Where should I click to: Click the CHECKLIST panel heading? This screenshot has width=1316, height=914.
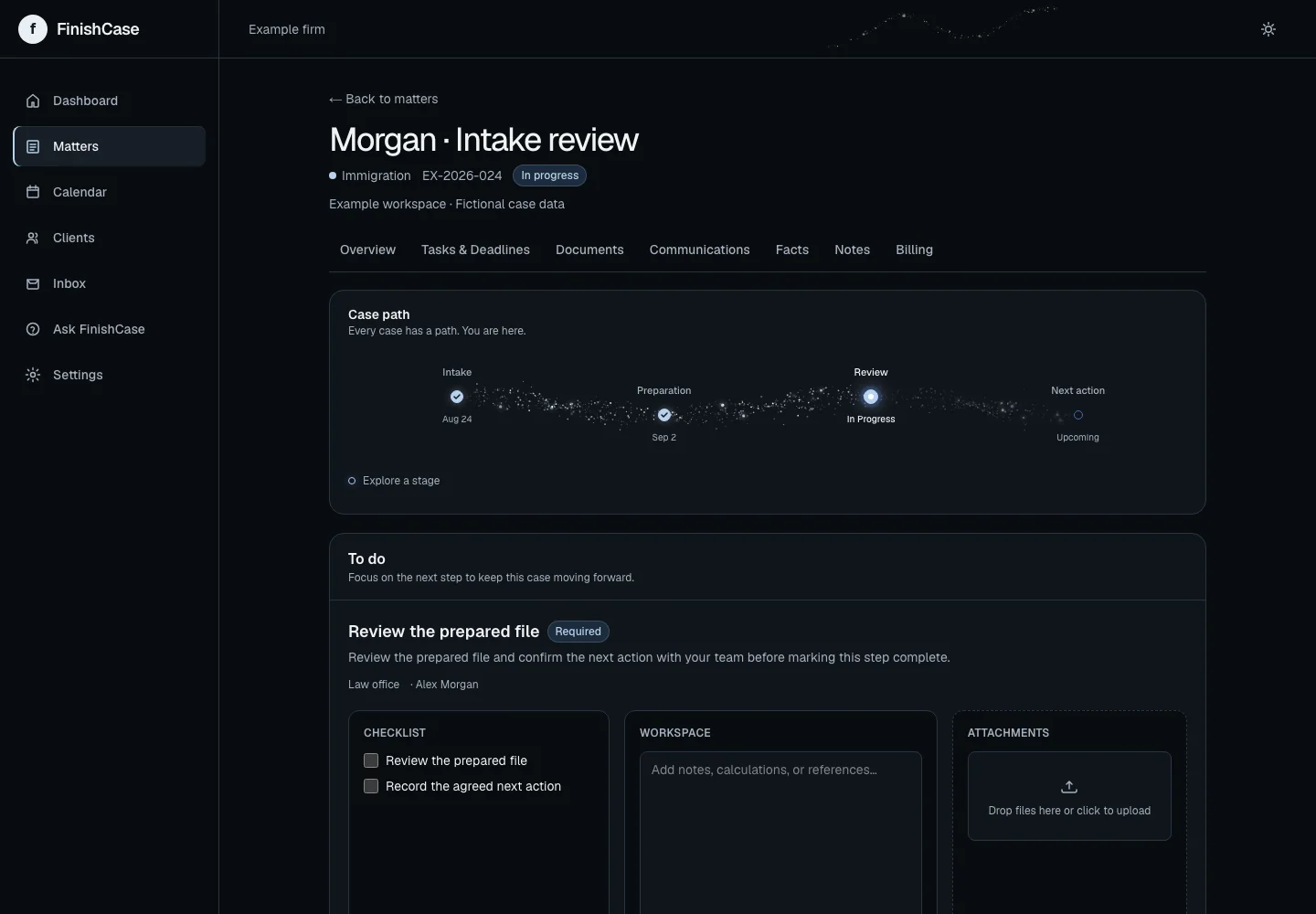point(395,733)
